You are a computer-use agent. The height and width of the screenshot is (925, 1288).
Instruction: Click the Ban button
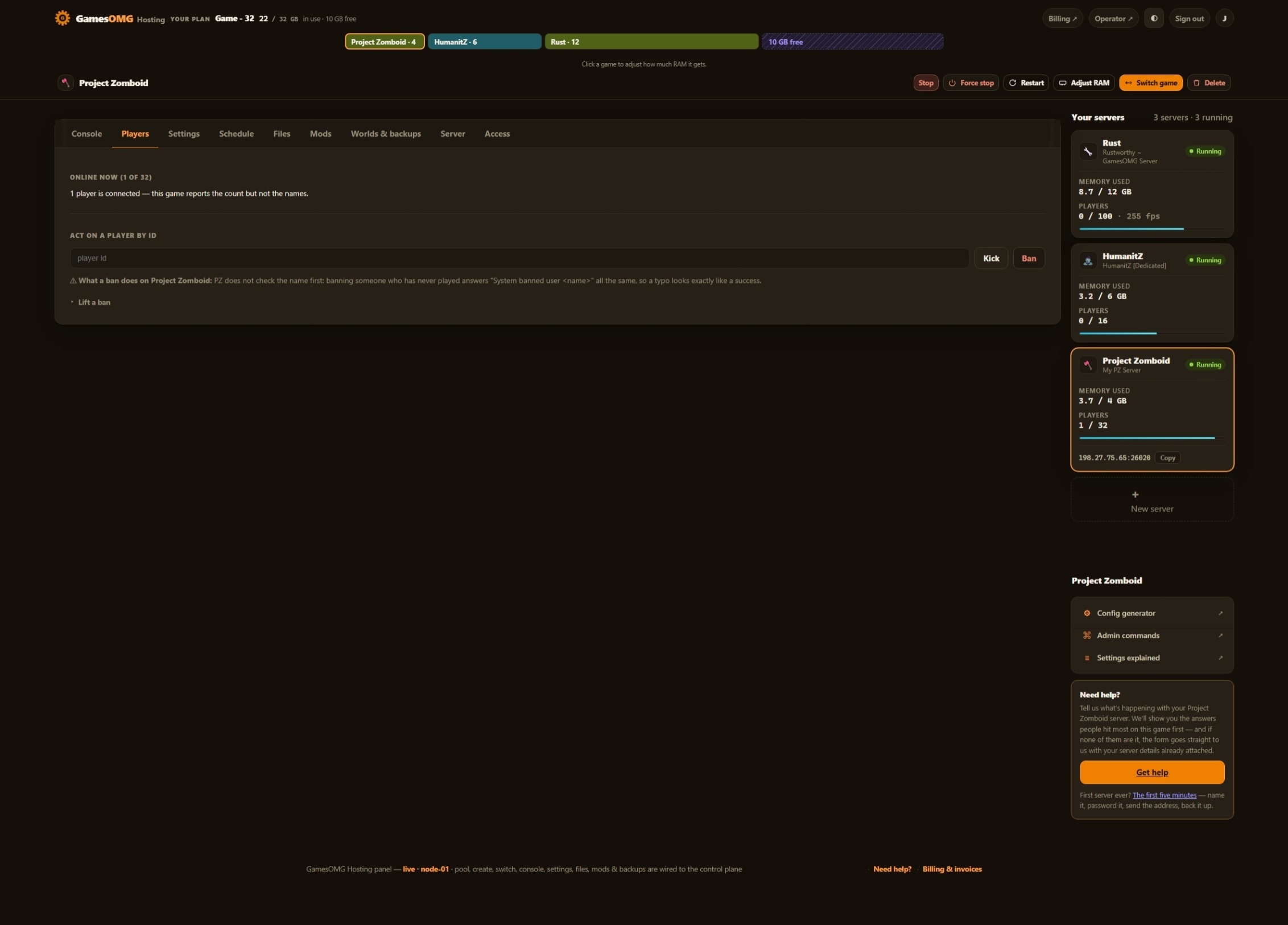[1029, 258]
